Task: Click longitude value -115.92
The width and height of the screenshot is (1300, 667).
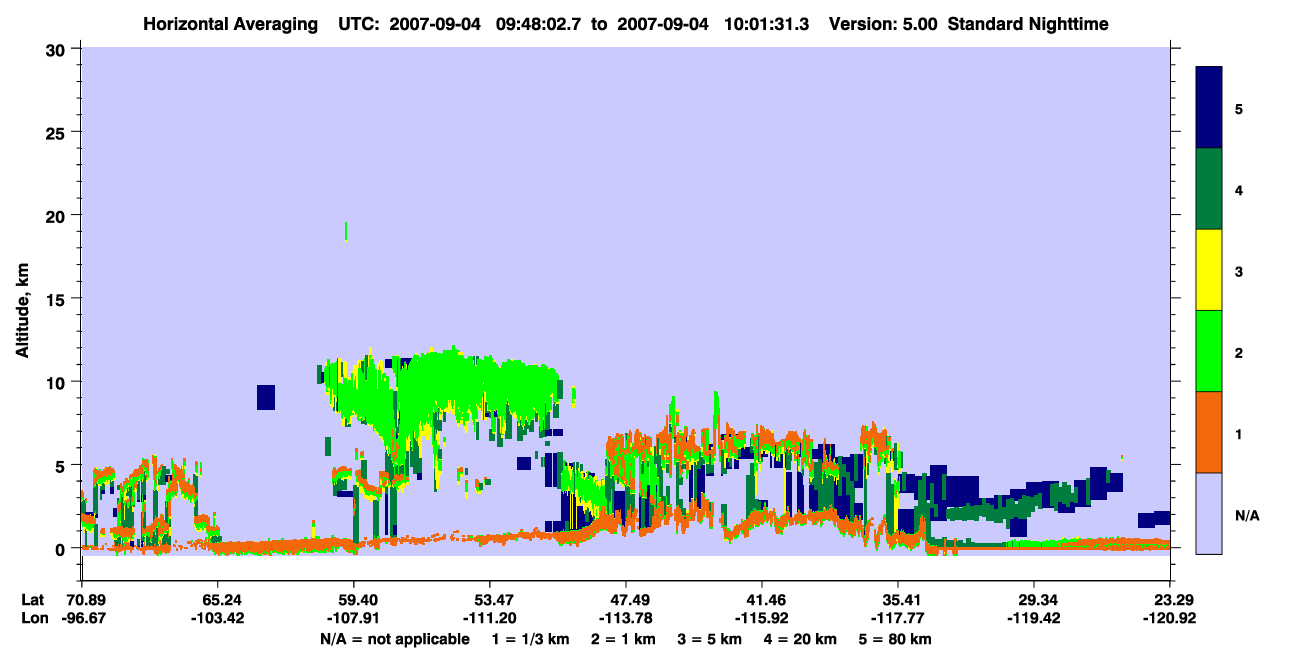Action: point(762,618)
